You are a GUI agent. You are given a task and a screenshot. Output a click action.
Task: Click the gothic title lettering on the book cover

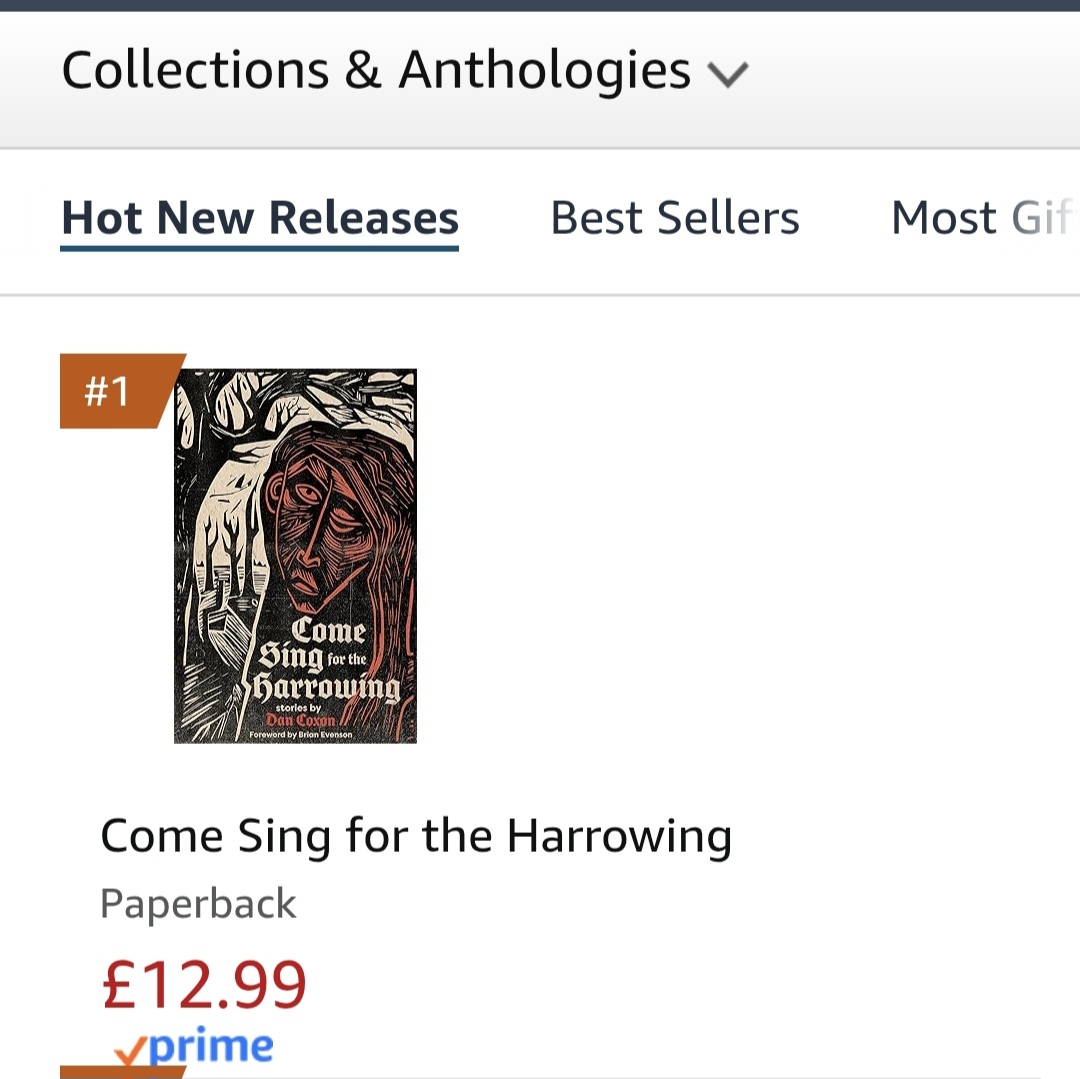pyautogui.click(x=325, y=660)
